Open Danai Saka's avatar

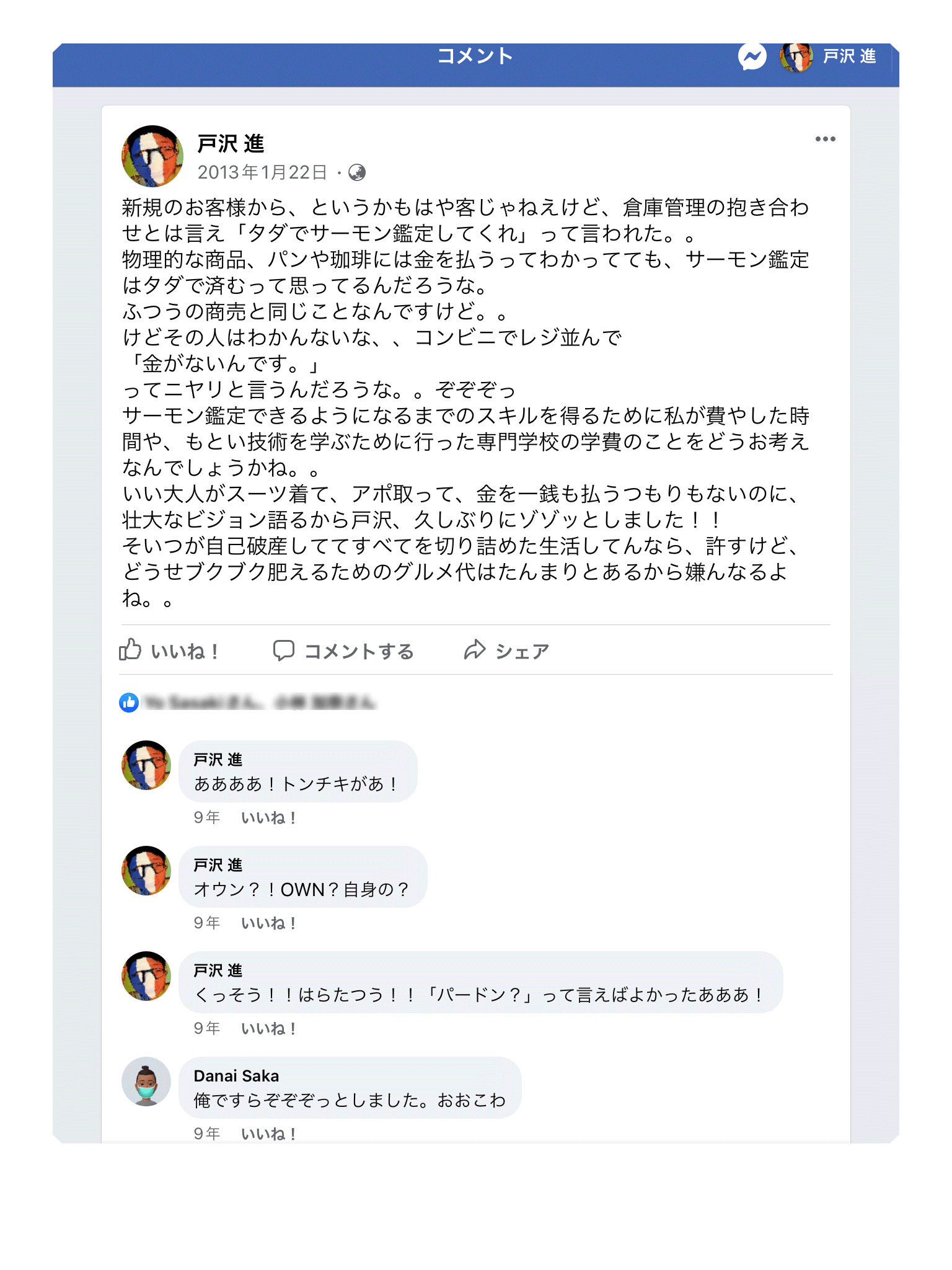click(x=146, y=1081)
